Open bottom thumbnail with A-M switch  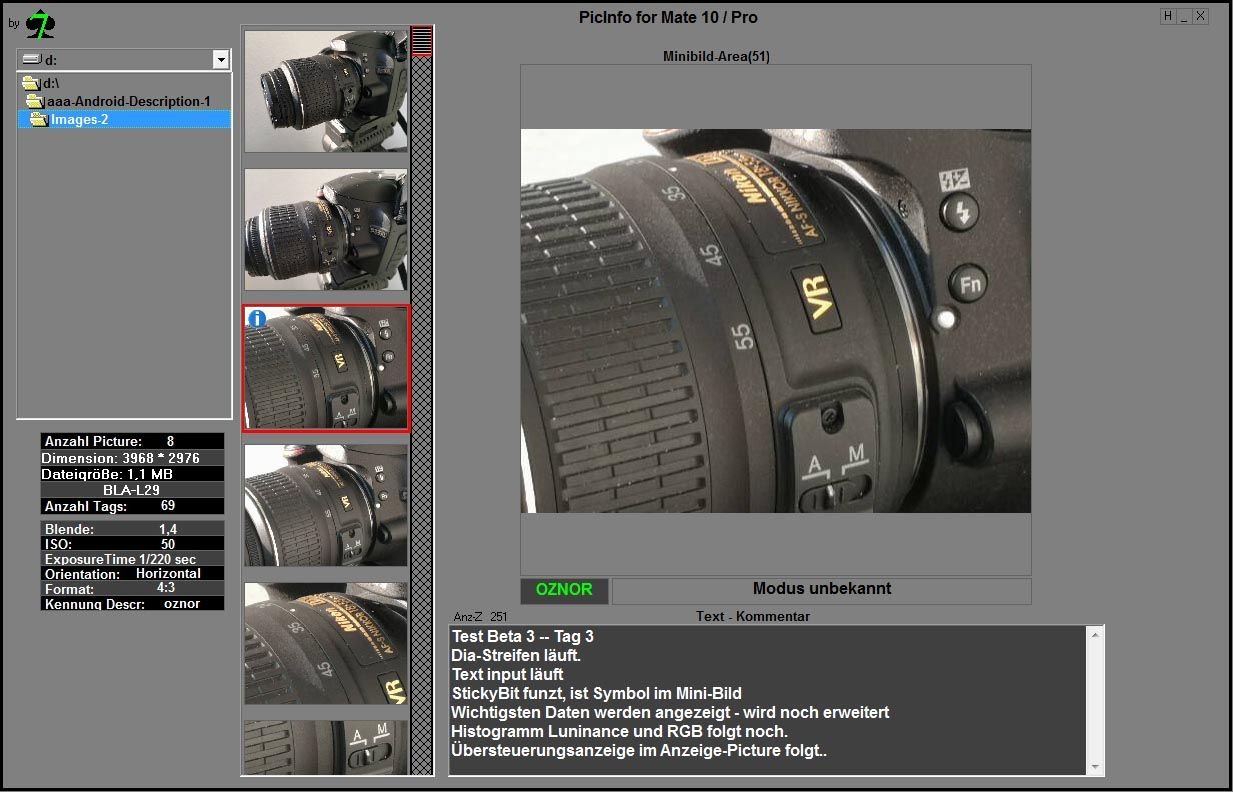(326, 747)
